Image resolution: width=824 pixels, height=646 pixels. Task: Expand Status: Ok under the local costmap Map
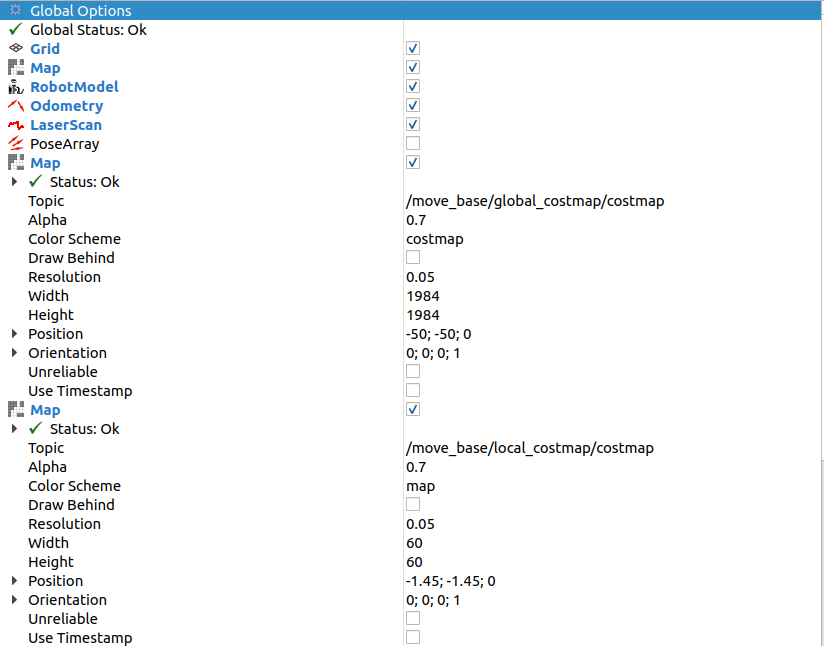14,429
